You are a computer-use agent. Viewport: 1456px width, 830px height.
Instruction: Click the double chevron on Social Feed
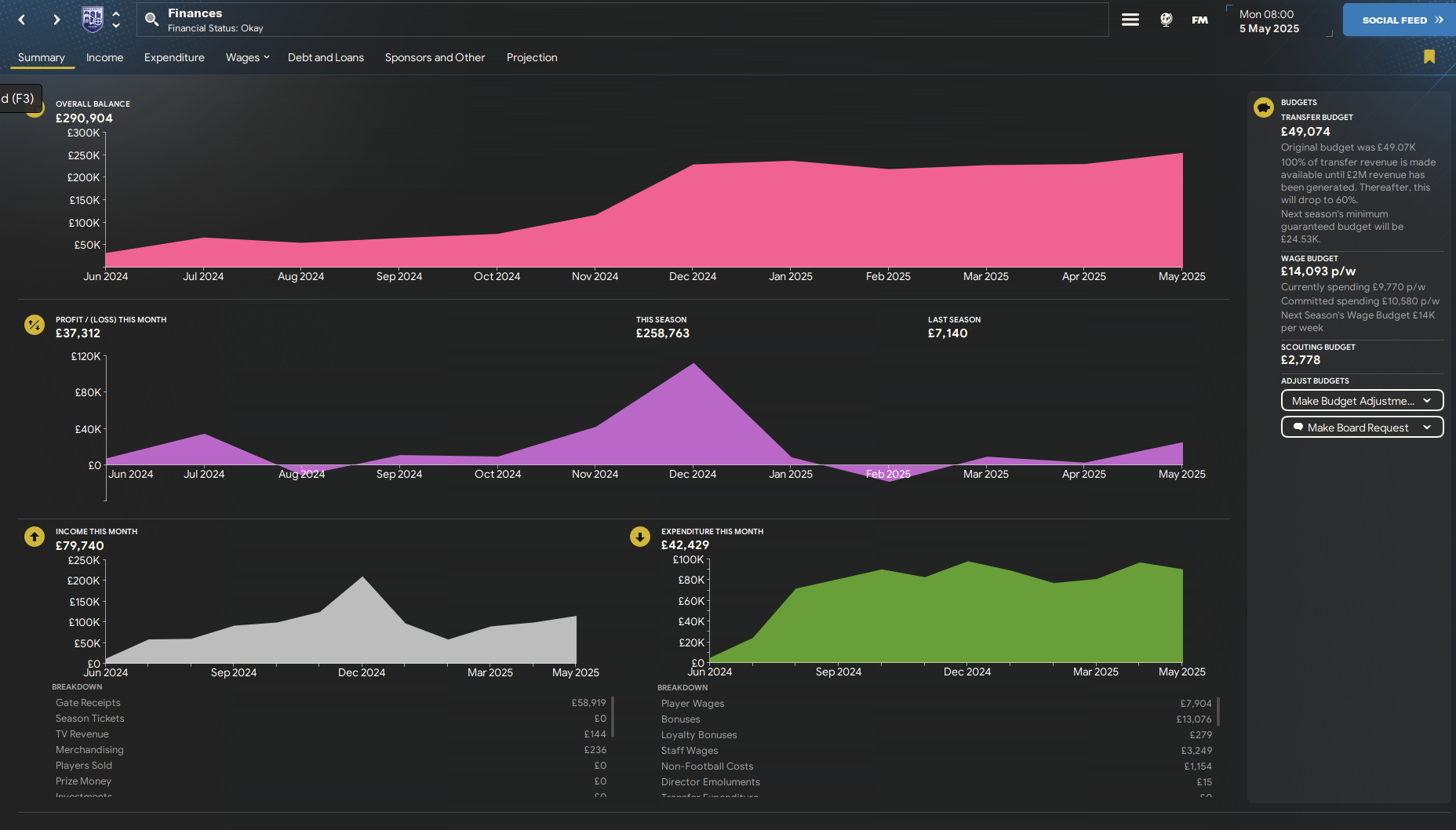(1439, 20)
